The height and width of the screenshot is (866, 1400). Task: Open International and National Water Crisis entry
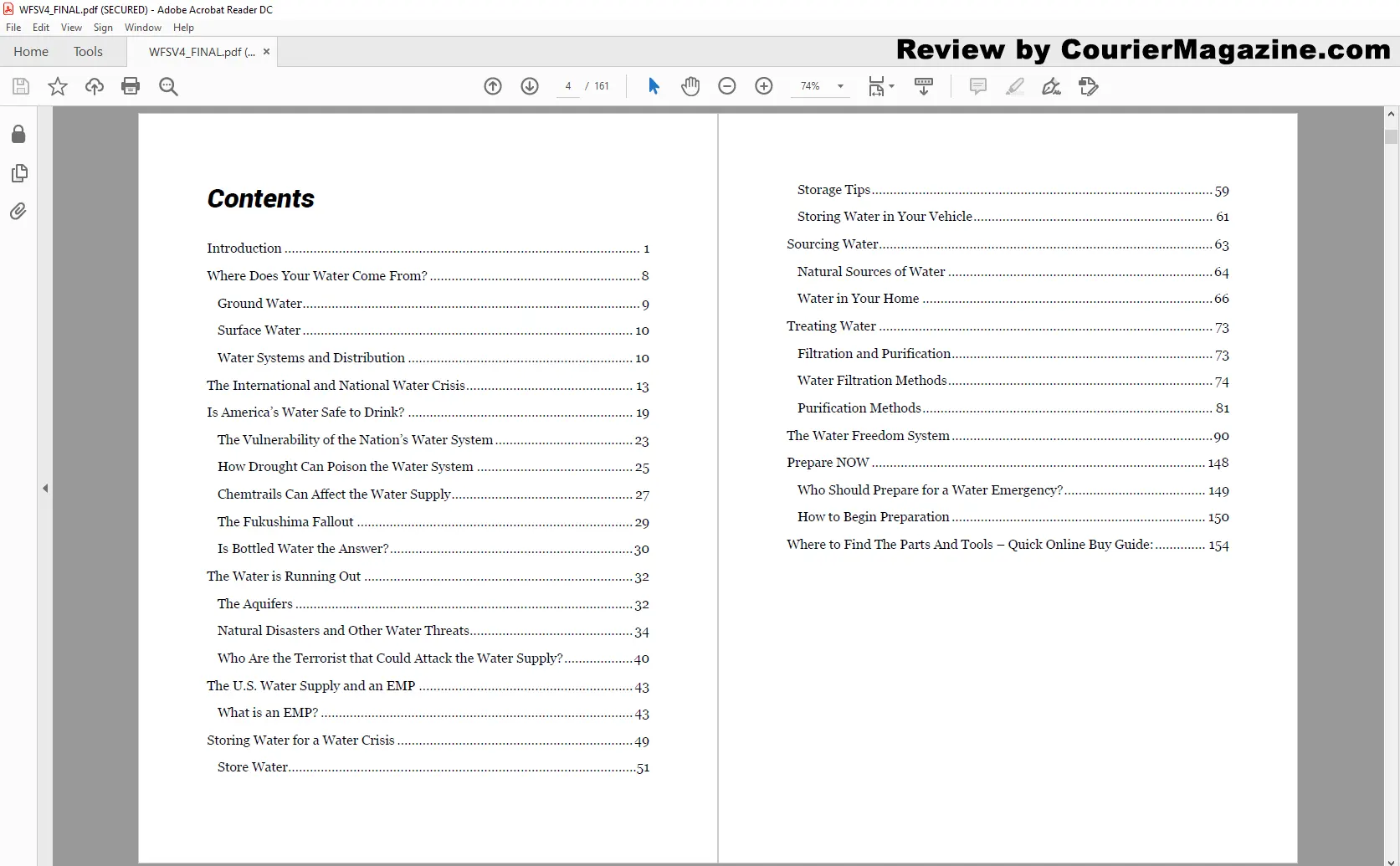428,386
